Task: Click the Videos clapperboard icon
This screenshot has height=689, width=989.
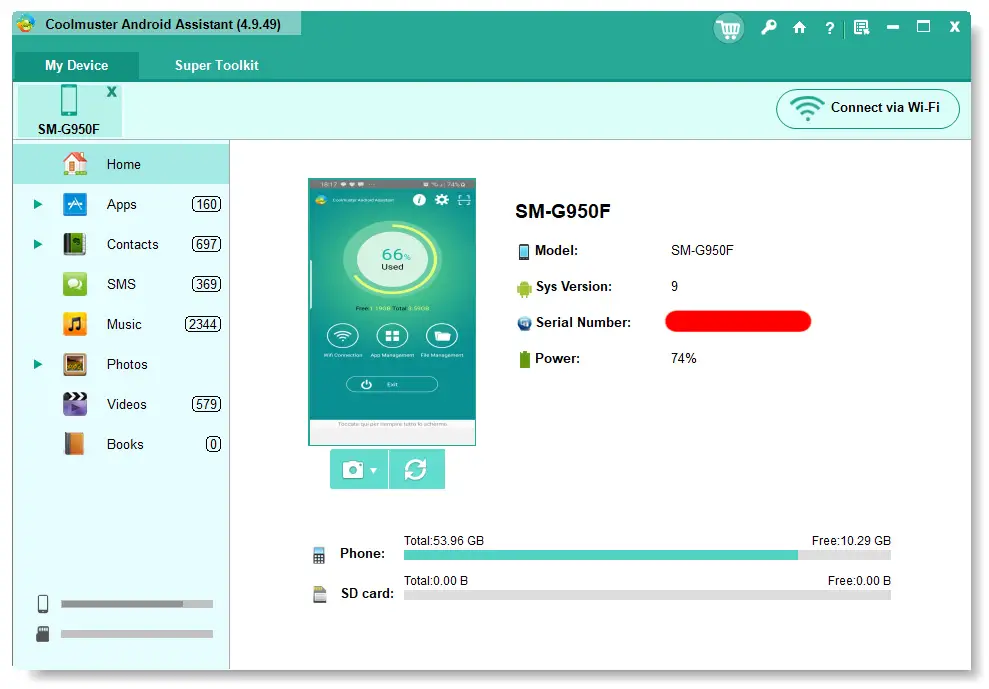Action: click(75, 404)
